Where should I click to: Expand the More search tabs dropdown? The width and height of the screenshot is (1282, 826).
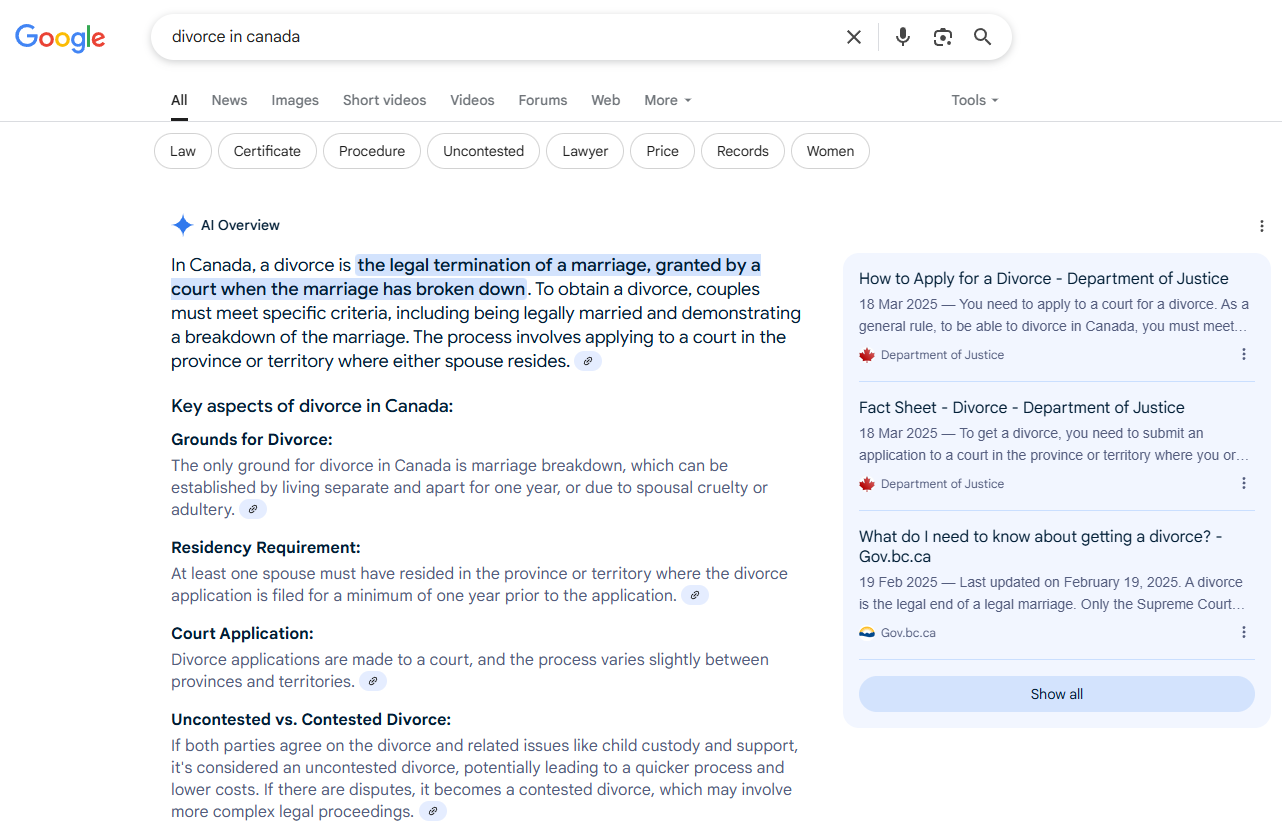click(x=668, y=100)
